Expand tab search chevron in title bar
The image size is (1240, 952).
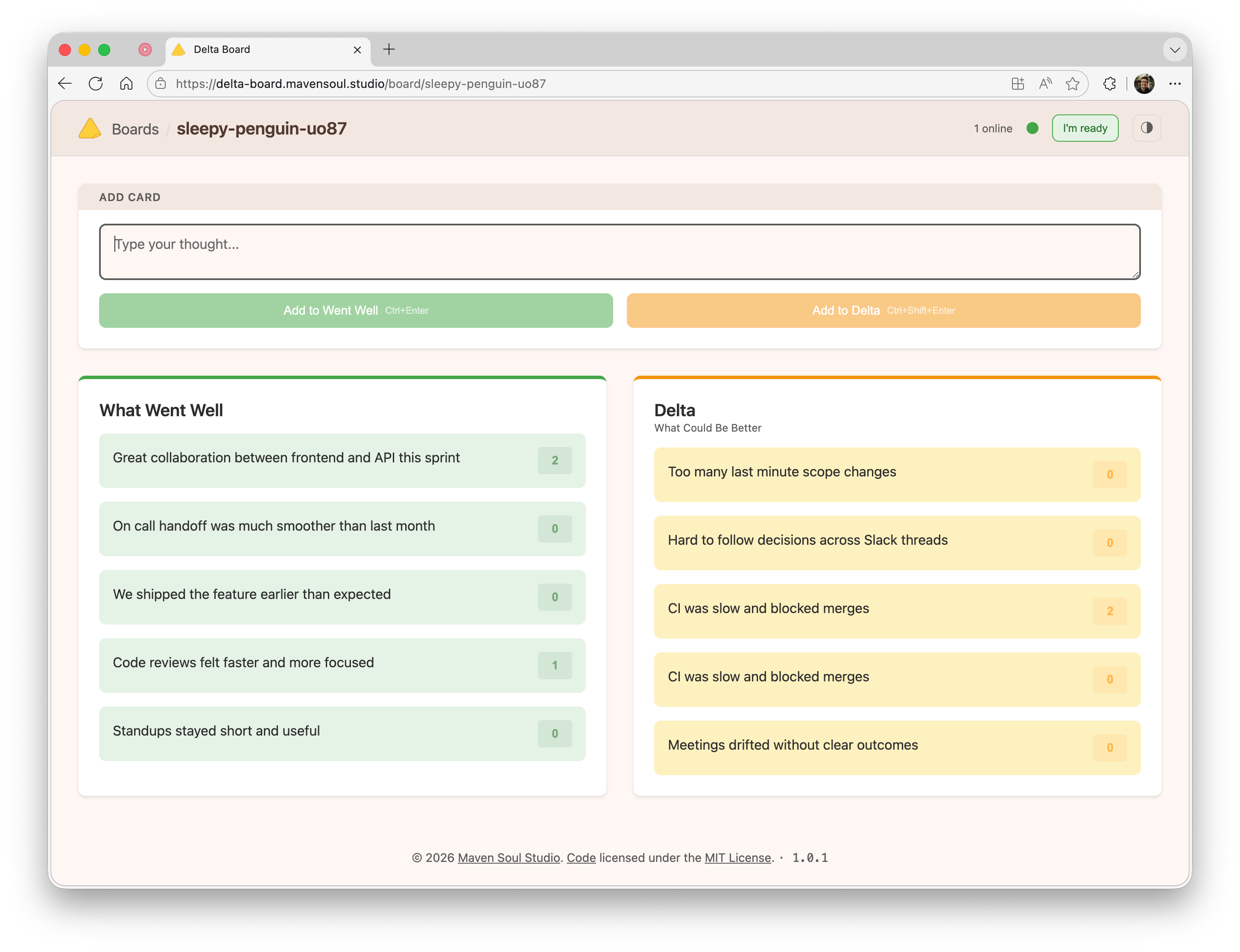pos(1174,50)
